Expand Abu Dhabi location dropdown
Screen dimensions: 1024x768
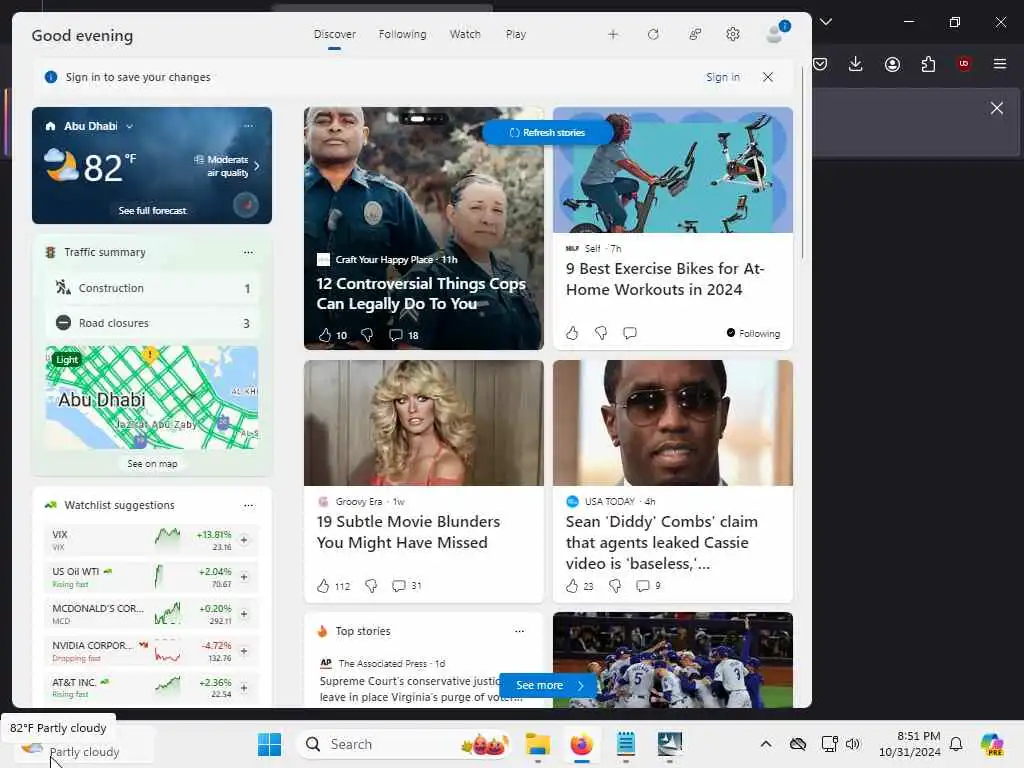point(129,126)
